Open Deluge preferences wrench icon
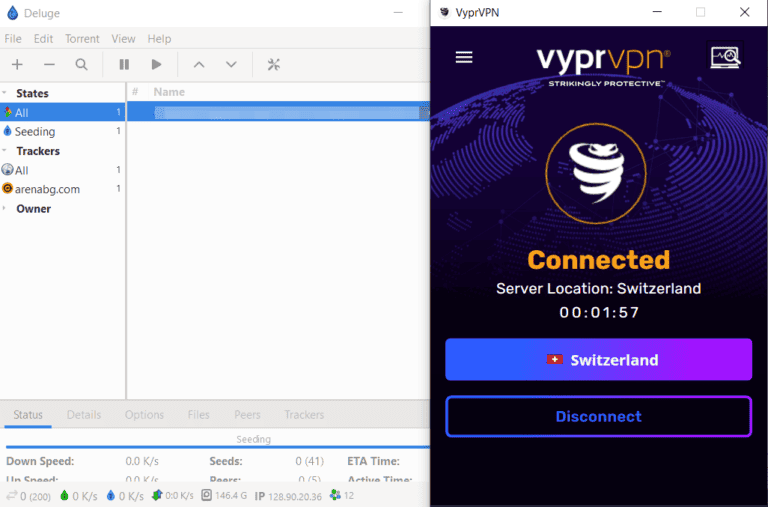This screenshot has width=768, height=507. (273, 64)
